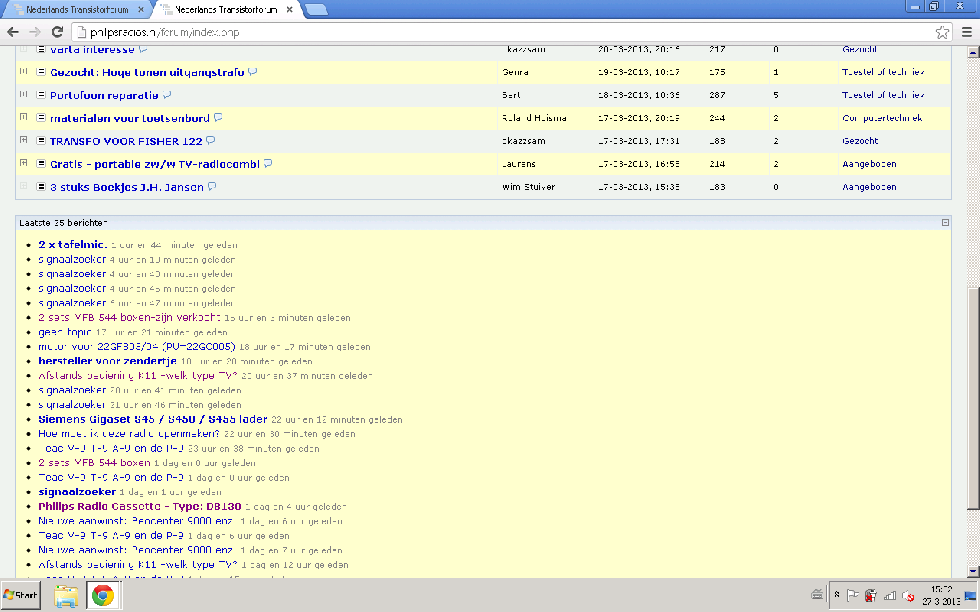Click the network signal tray icon
This screenshot has width=980, height=612.
pos(890,596)
